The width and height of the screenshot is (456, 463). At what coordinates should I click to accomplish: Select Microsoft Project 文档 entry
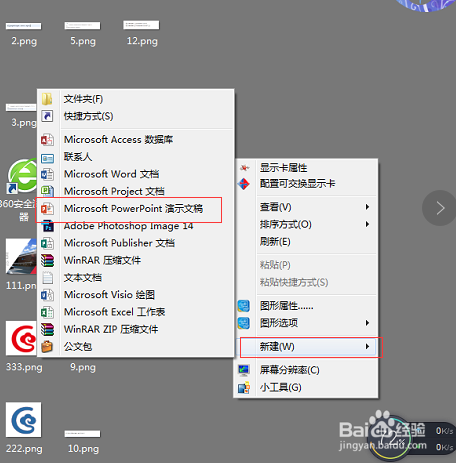click(x=136, y=191)
